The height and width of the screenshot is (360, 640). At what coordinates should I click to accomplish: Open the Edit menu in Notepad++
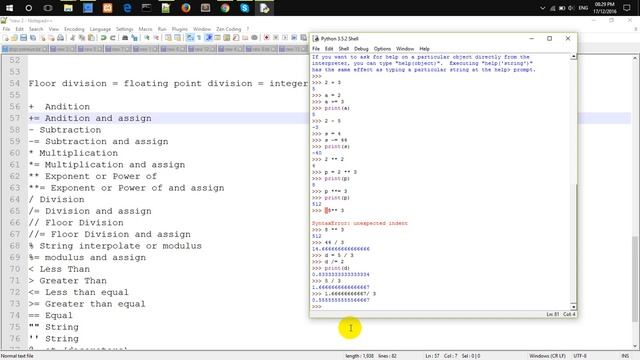click(20, 29)
